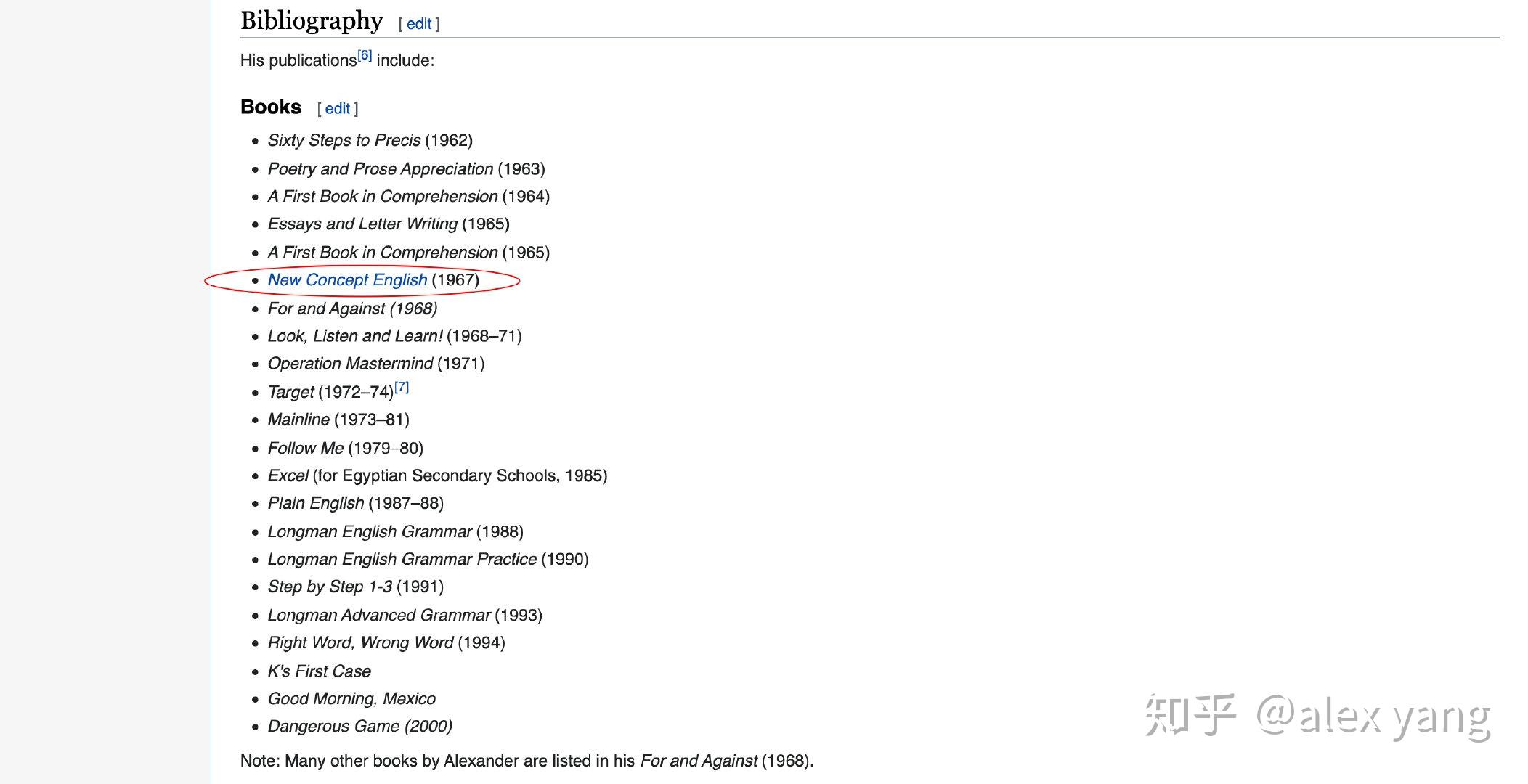Click Right Word, Wrong Word entry
The width and height of the screenshot is (1528, 784).
click(360, 643)
